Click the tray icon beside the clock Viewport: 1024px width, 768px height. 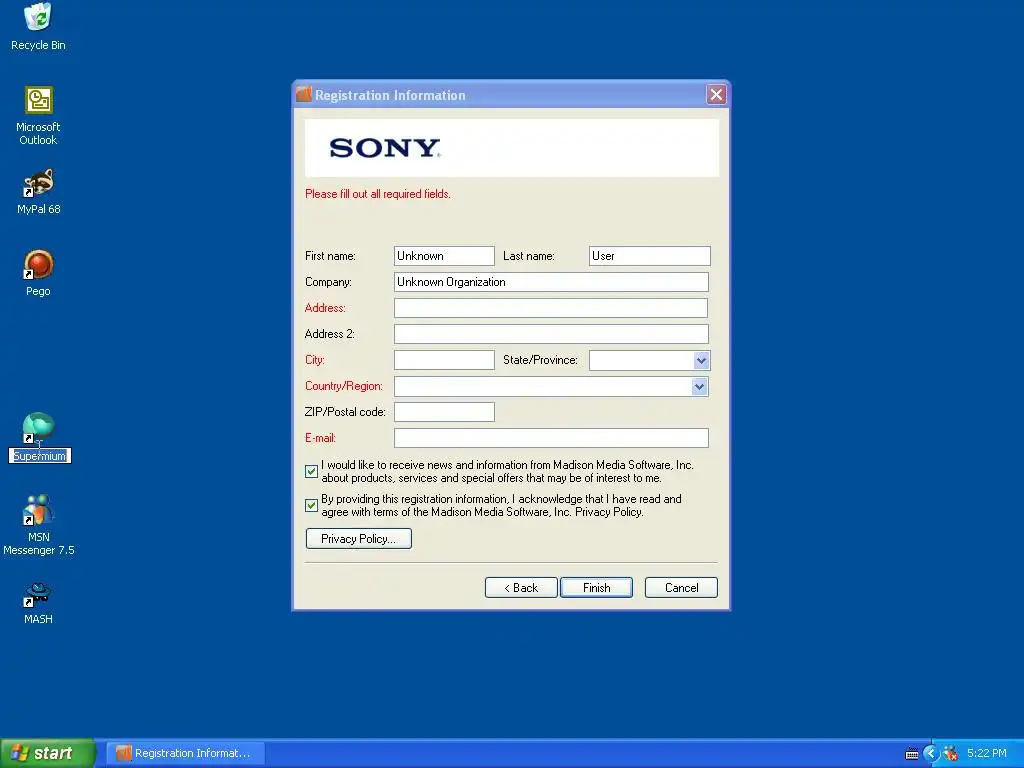pyautogui.click(x=951, y=754)
